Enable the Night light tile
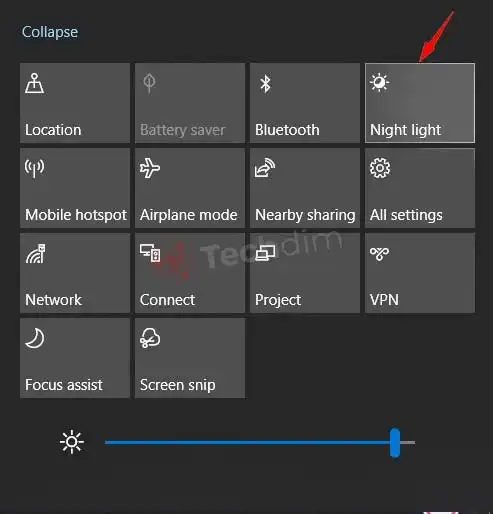Screen dimensions: 493x514 point(420,103)
